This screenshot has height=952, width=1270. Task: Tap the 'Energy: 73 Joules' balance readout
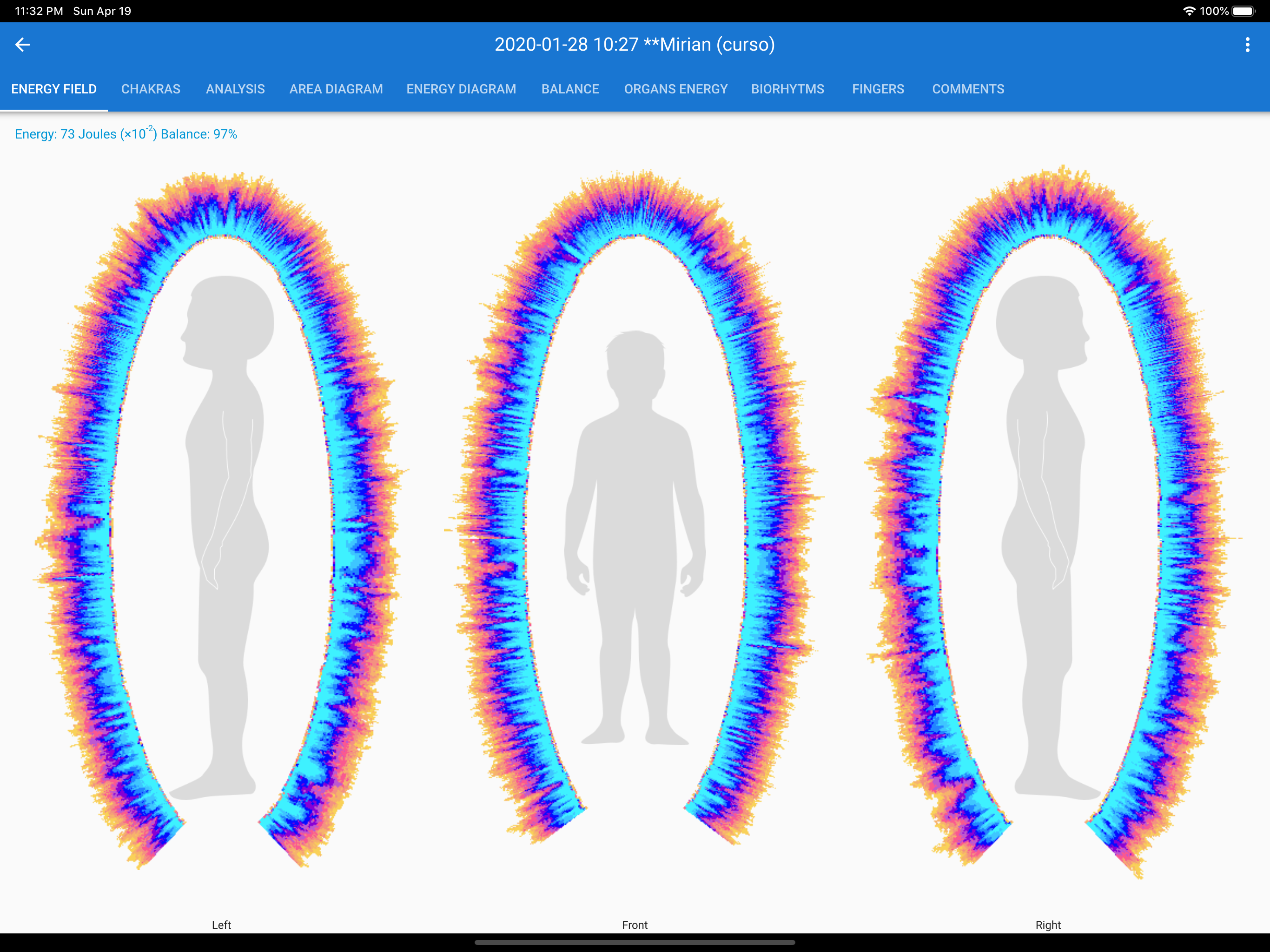(126, 134)
